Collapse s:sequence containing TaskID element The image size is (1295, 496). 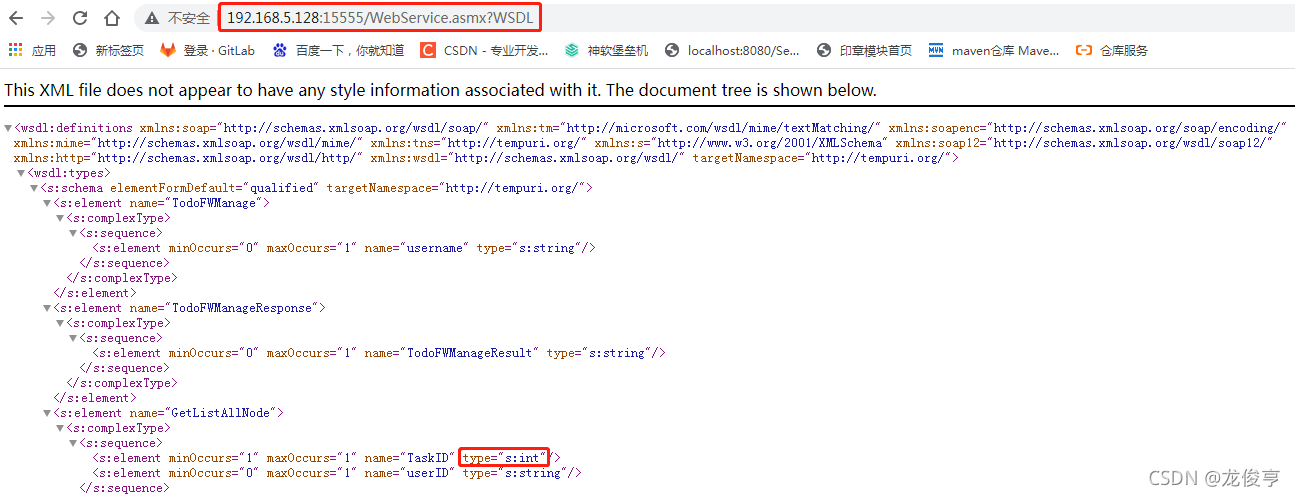73,443
